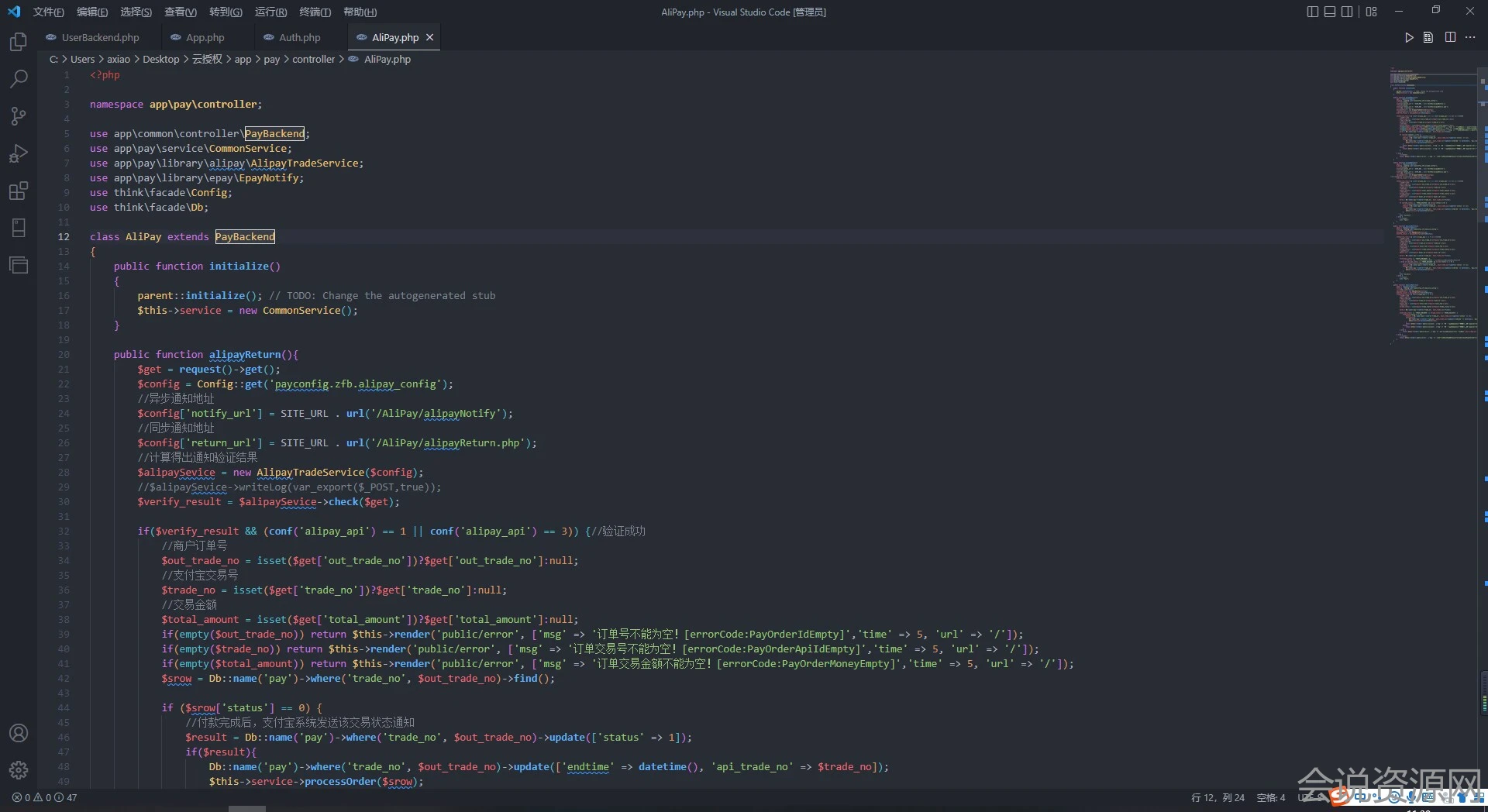The image size is (1488, 812).
Task: Open the Source Control view
Action: pyautogui.click(x=19, y=116)
